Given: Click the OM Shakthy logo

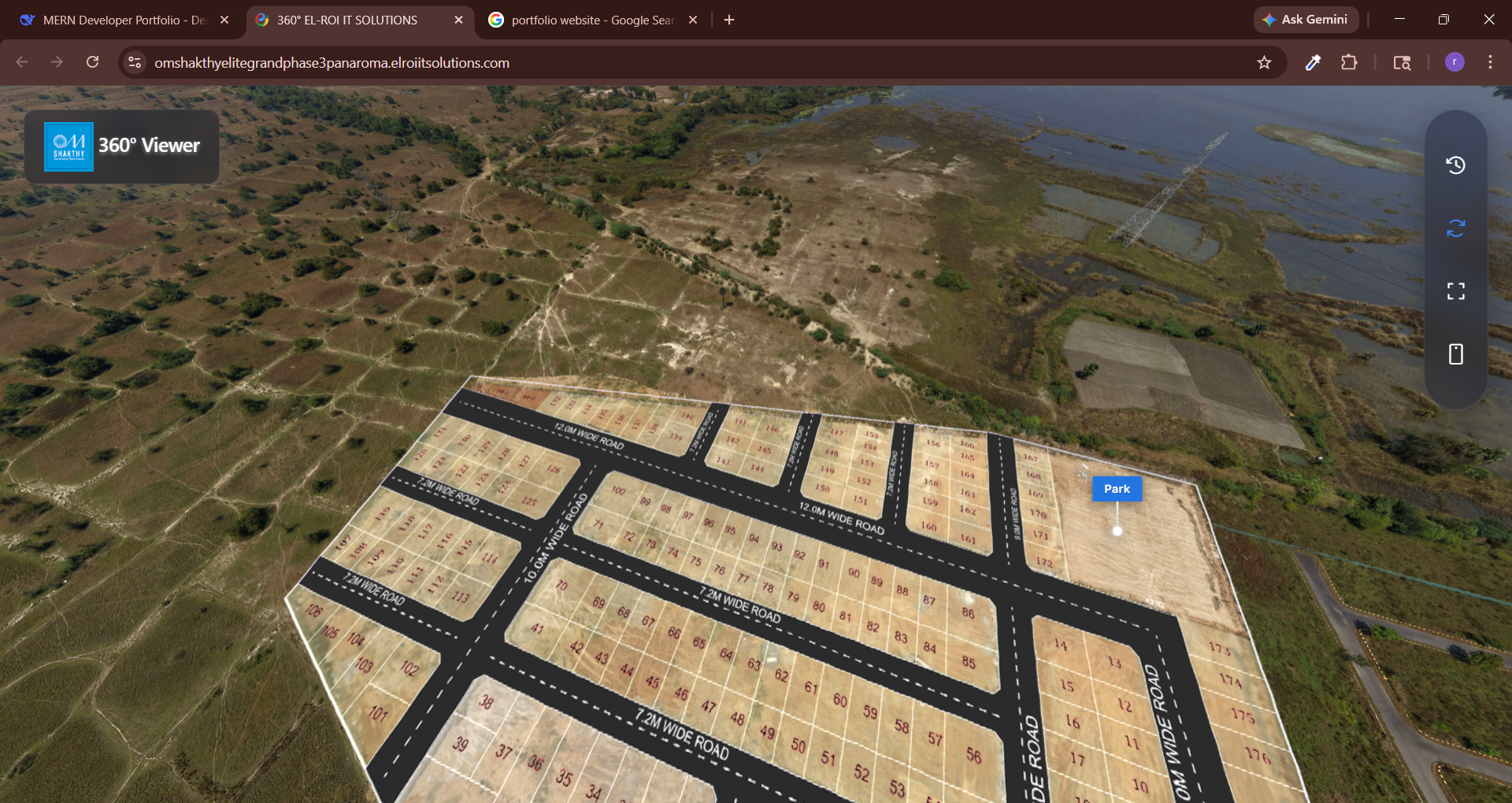Looking at the screenshot, I should click(x=69, y=146).
